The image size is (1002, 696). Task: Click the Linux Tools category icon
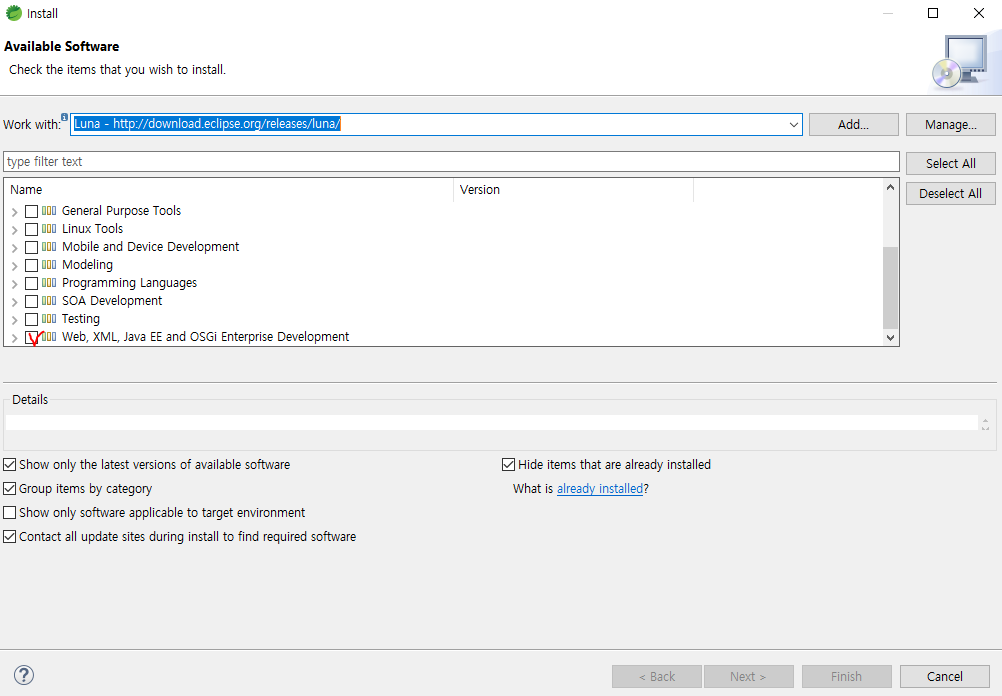coord(49,228)
